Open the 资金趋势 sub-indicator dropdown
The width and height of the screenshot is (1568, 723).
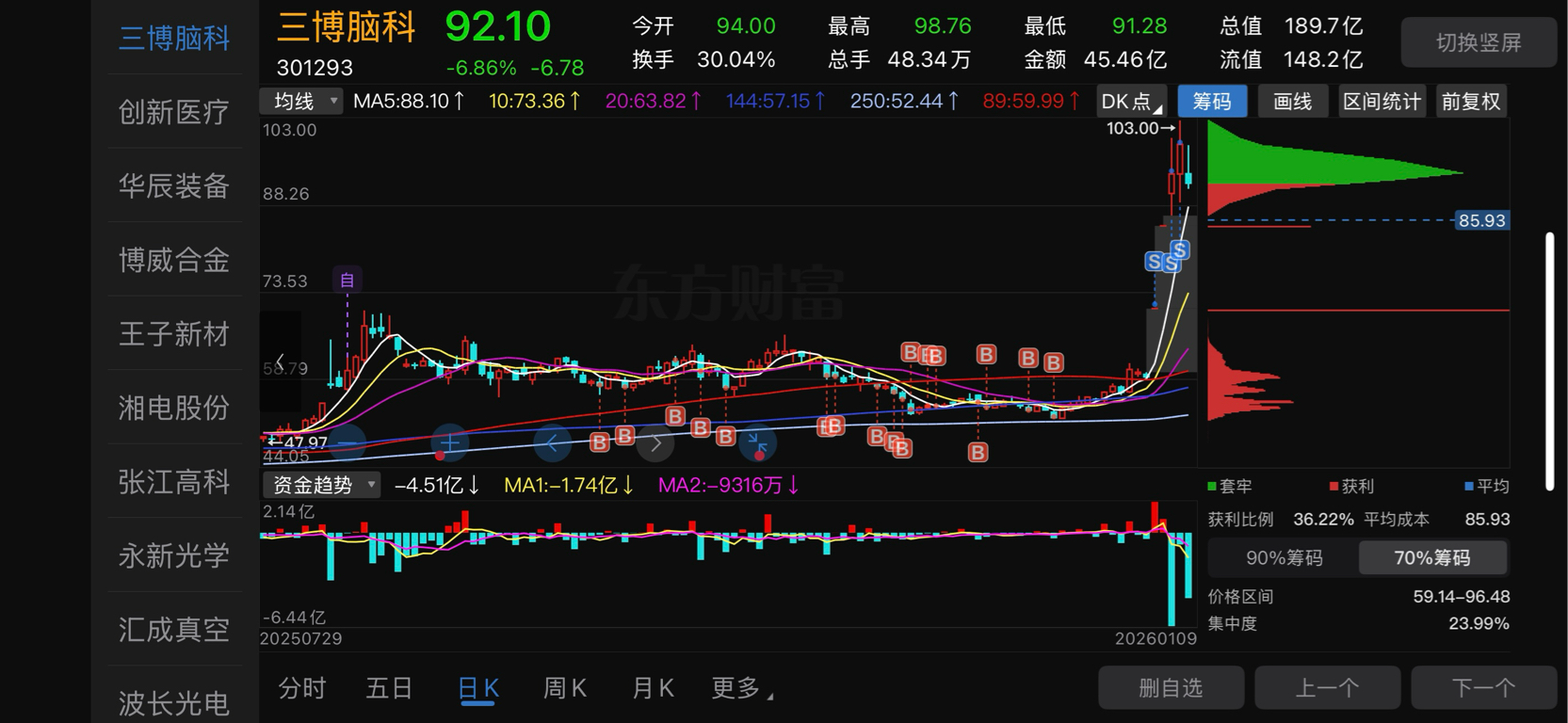tap(321, 485)
